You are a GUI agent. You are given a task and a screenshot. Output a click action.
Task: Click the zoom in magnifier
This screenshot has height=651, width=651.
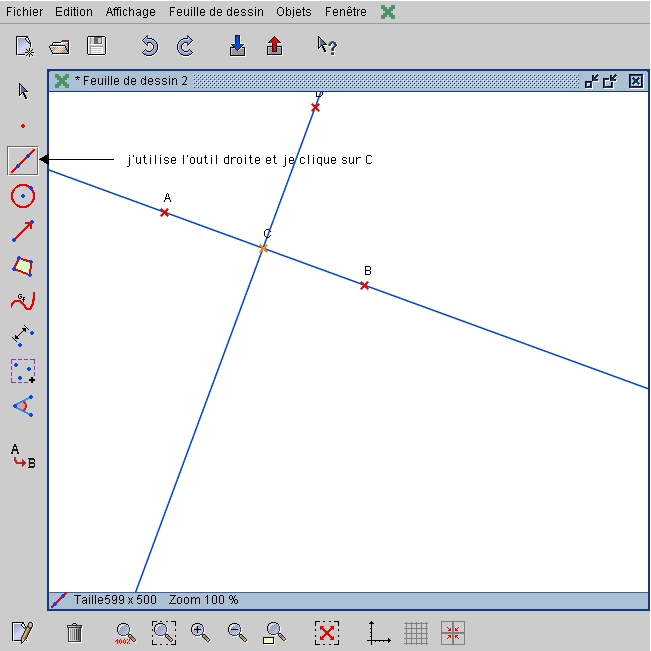200,632
